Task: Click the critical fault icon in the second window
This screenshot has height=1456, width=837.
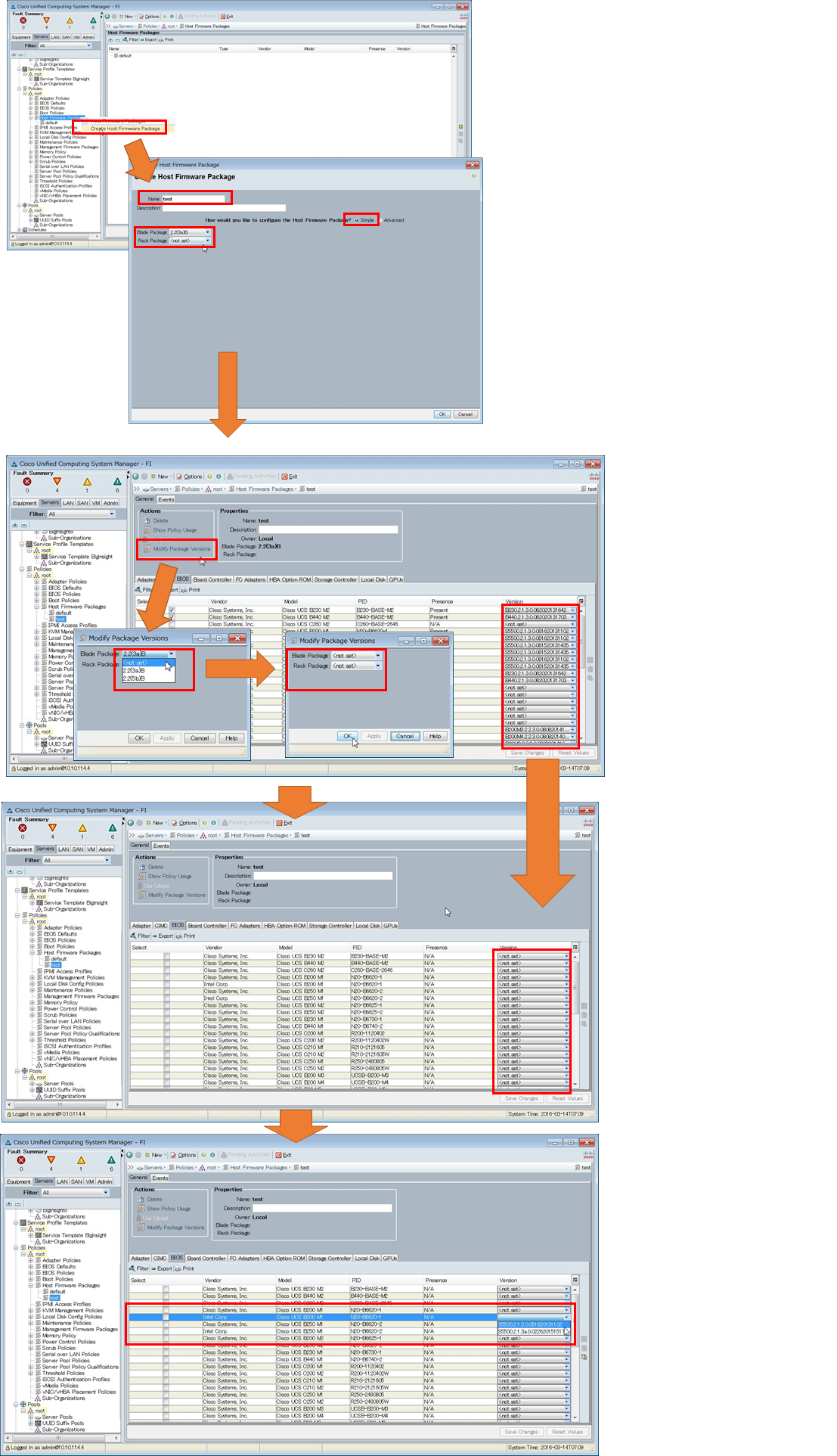Action: (x=27, y=482)
